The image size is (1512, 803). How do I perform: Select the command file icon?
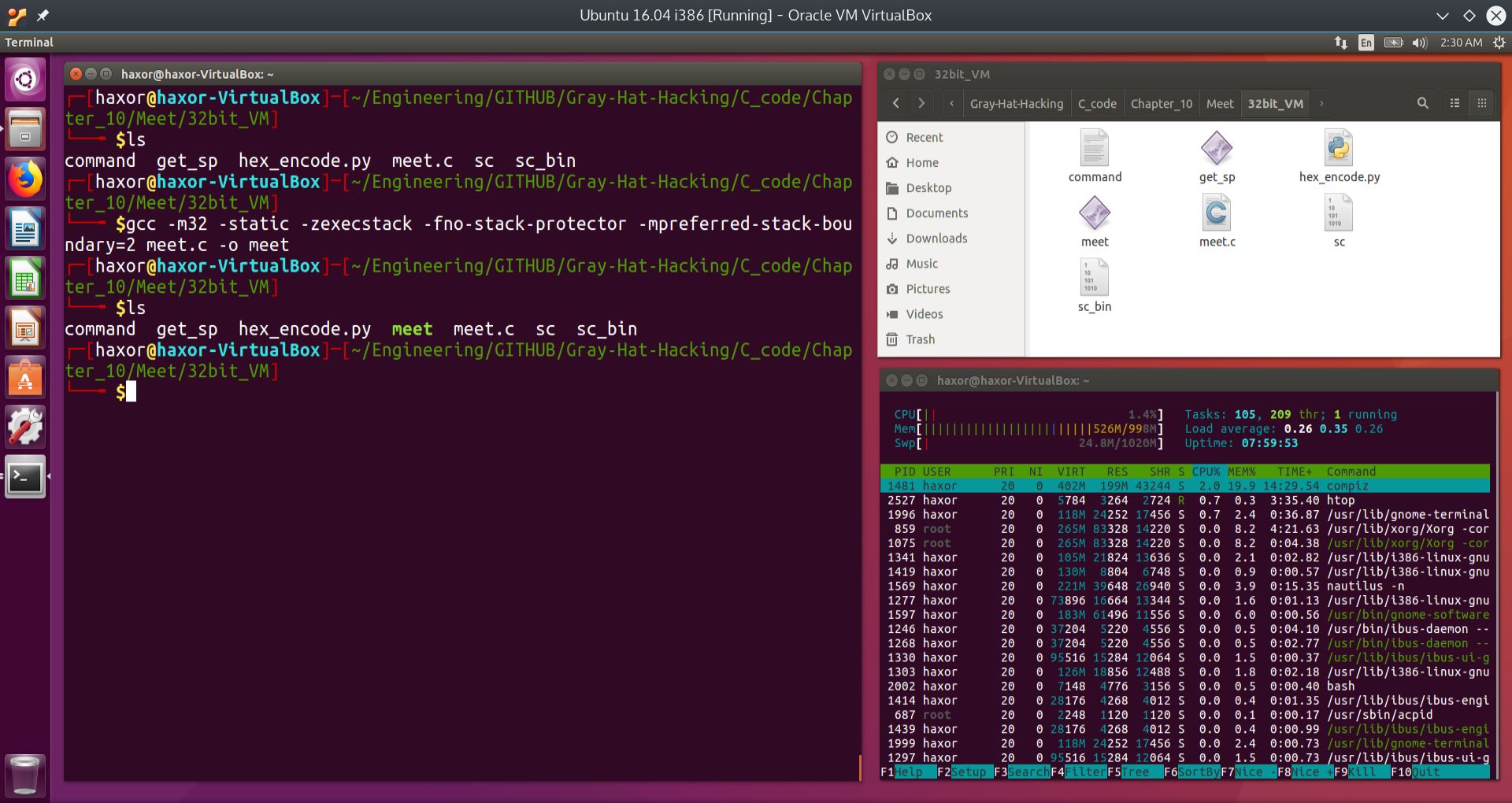[x=1095, y=148]
